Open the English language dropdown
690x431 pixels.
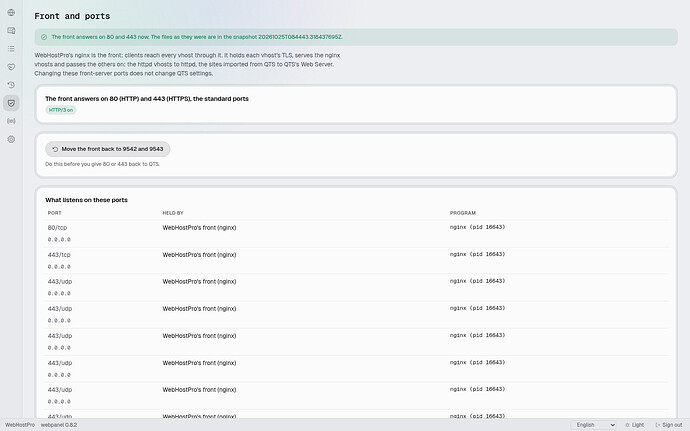point(595,425)
